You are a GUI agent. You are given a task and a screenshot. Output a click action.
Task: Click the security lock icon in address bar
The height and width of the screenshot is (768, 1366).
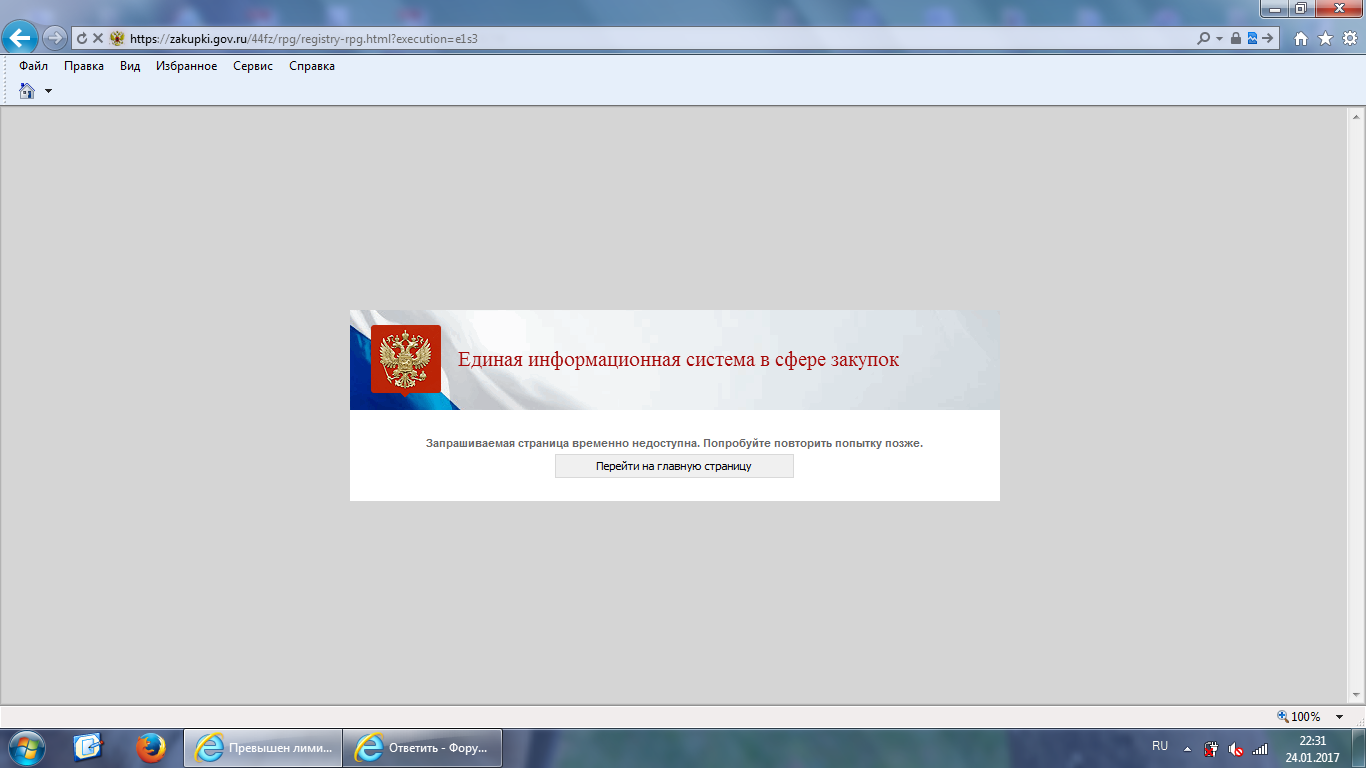pyautogui.click(x=1236, y=38)
